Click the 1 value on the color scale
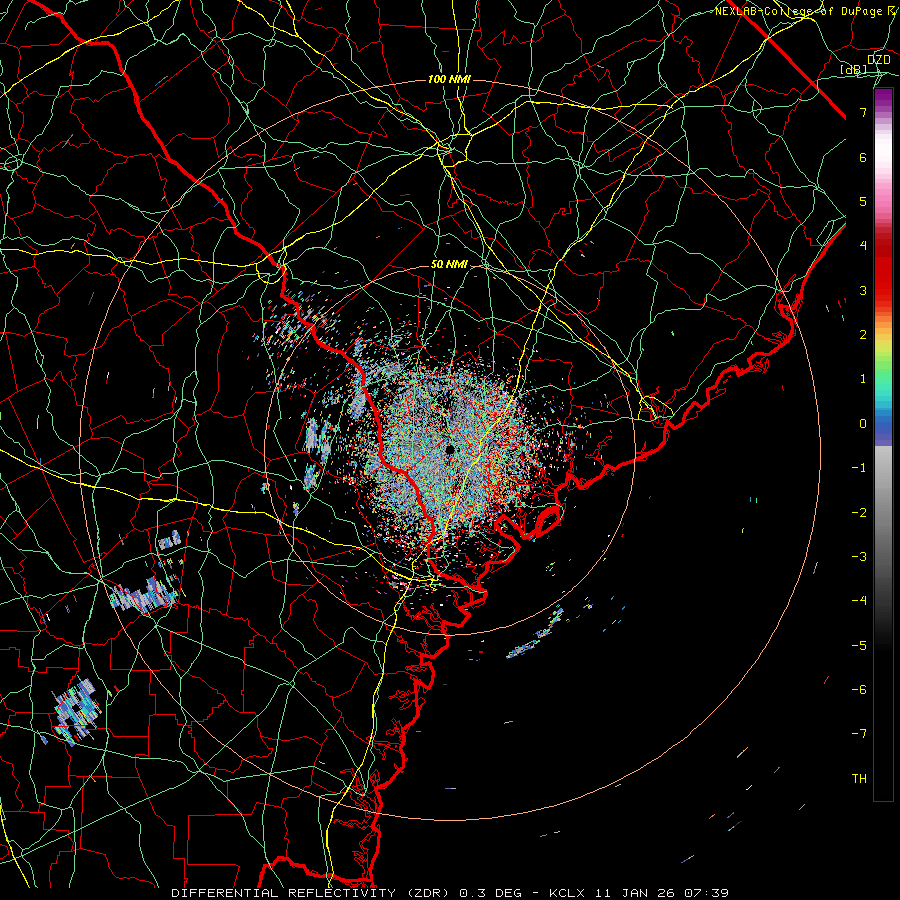 863,379
